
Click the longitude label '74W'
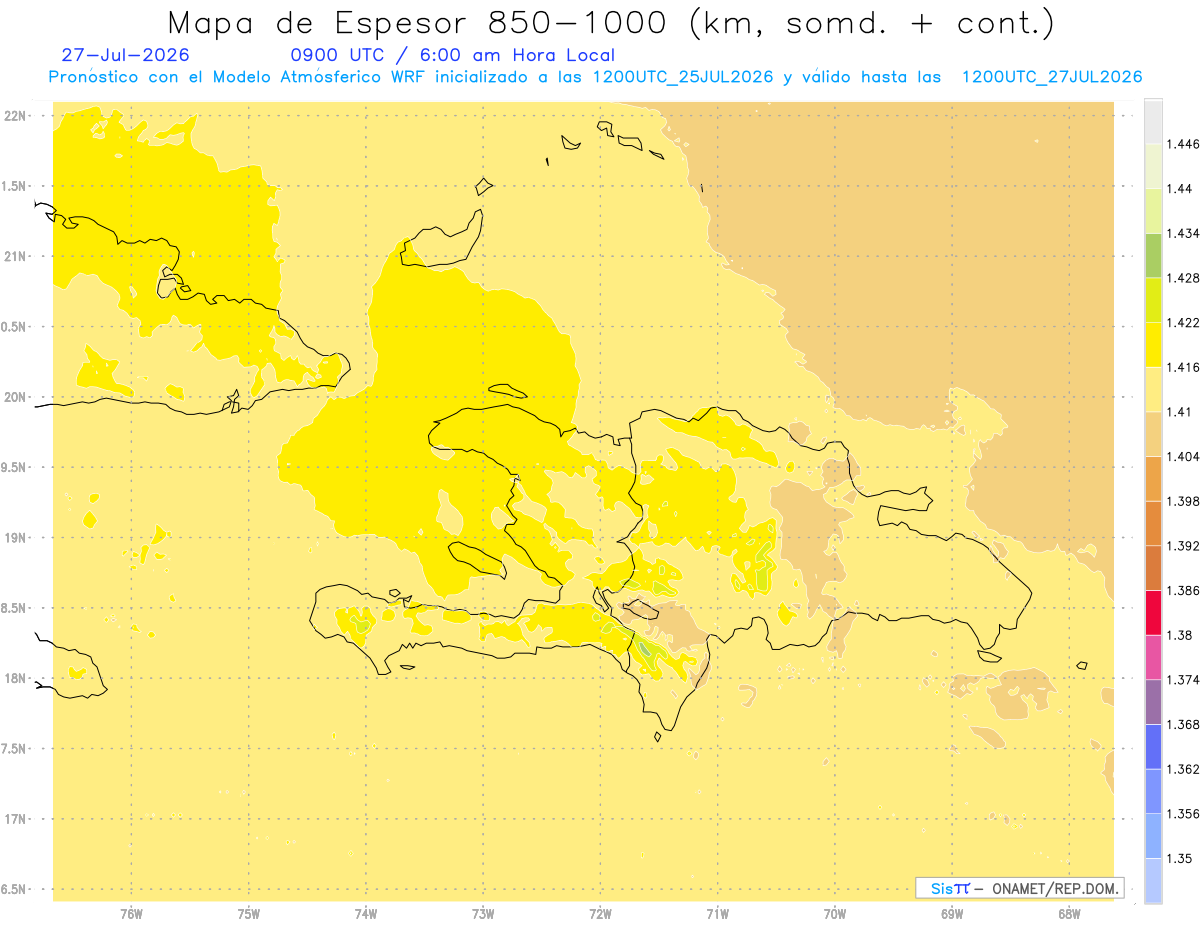pyautogui.click(x=366, y=914)
